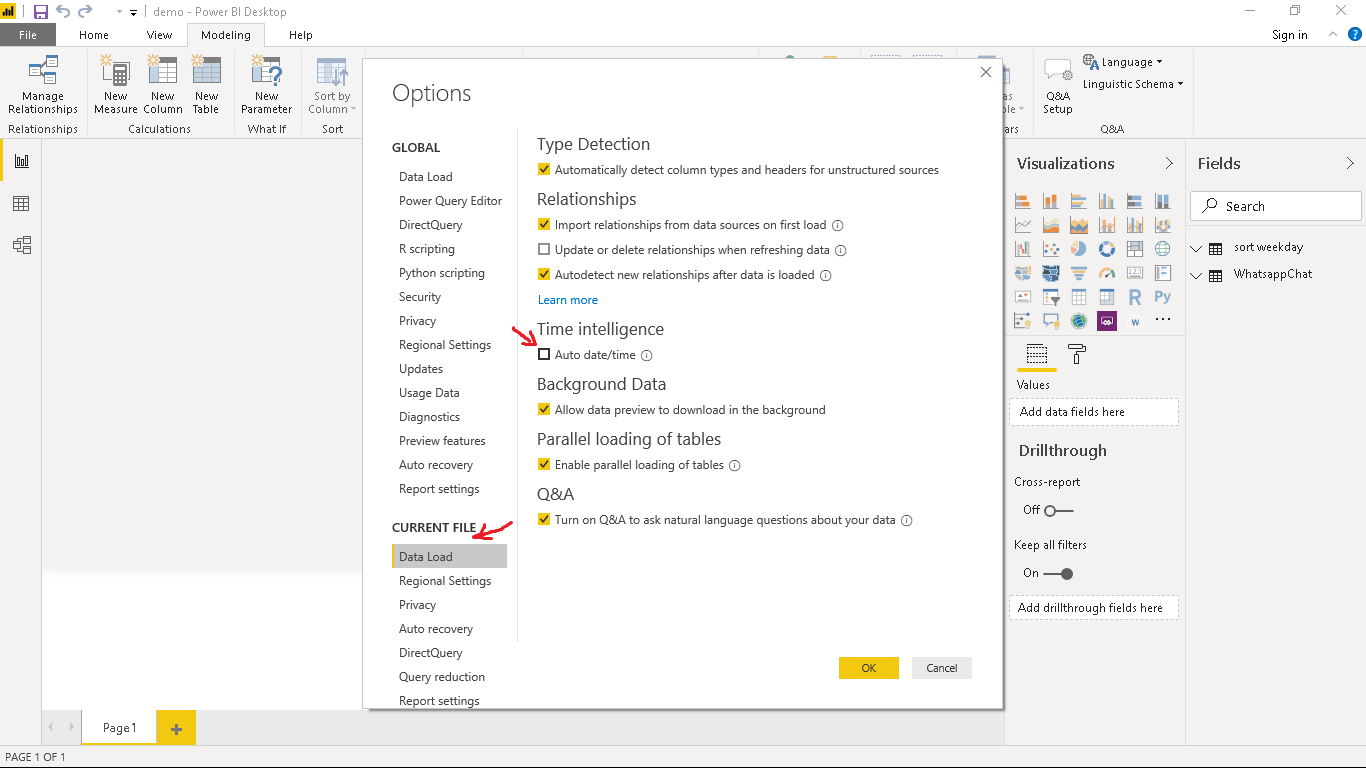Expand the WhatsappChat table in Fields
The image size is (1366, 768).
click(x=1197, y=275)
